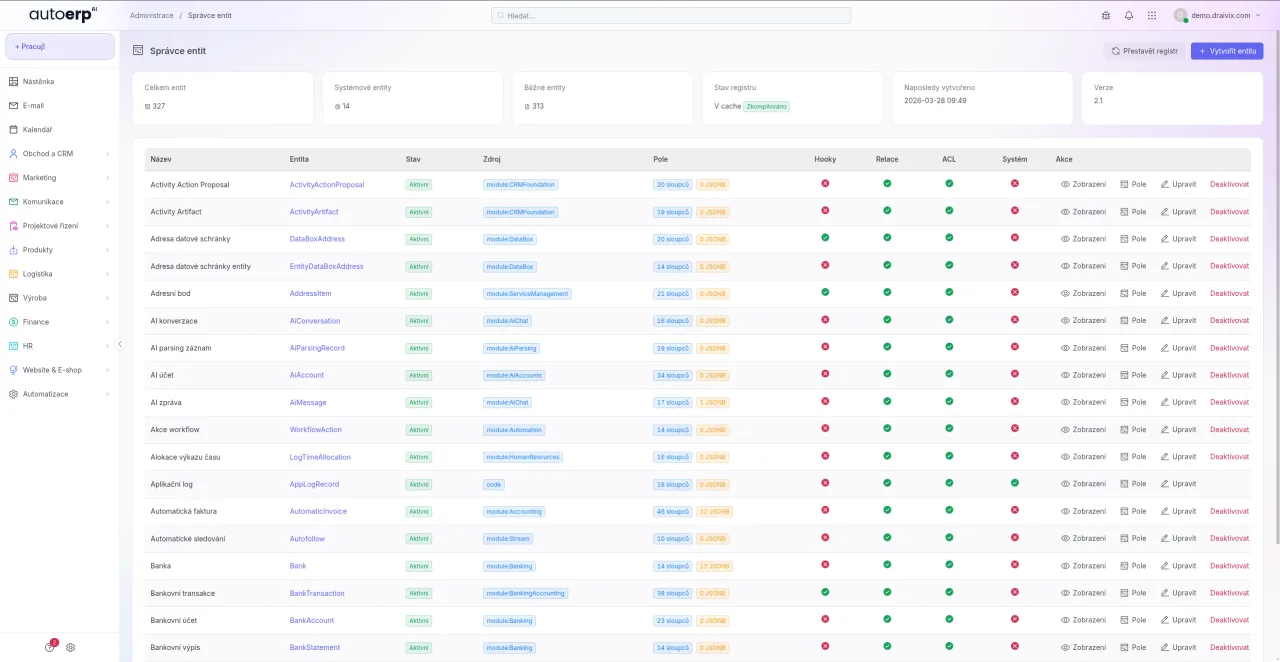Open the notifications bell

[1129, 16]
